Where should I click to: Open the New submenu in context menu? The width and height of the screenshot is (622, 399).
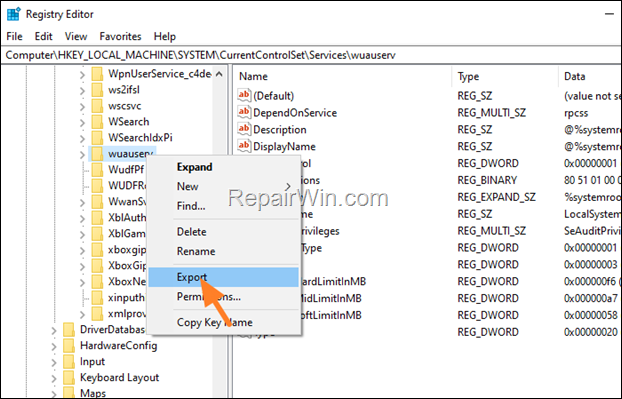[x=224, y=186]
